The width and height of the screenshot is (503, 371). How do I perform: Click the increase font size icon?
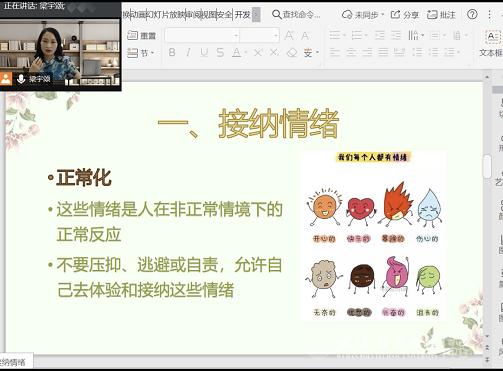tap(289, 35)
